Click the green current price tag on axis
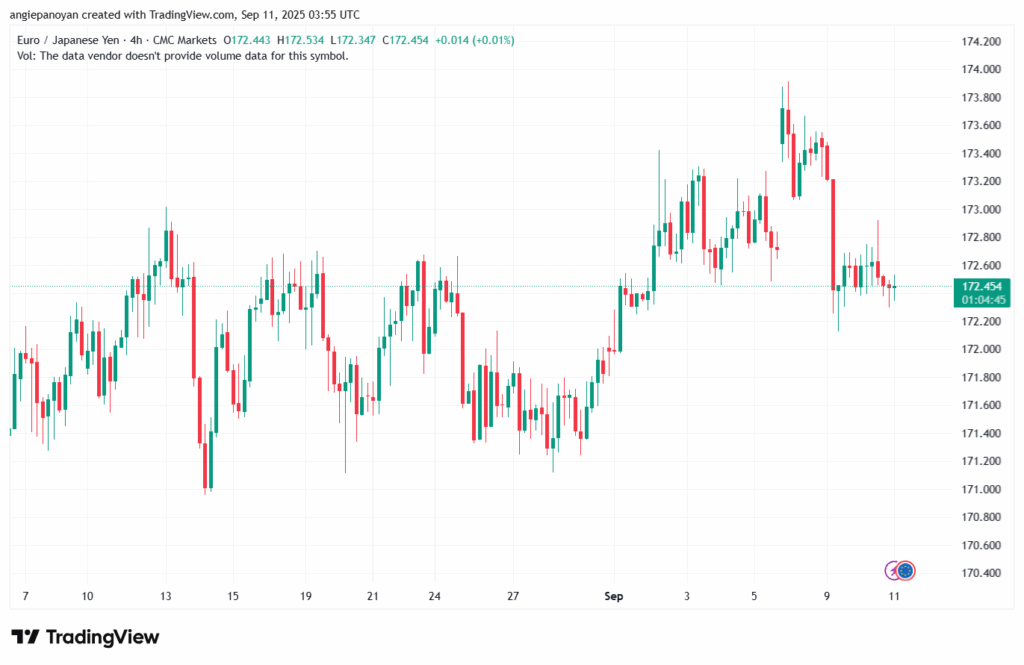 982,293
